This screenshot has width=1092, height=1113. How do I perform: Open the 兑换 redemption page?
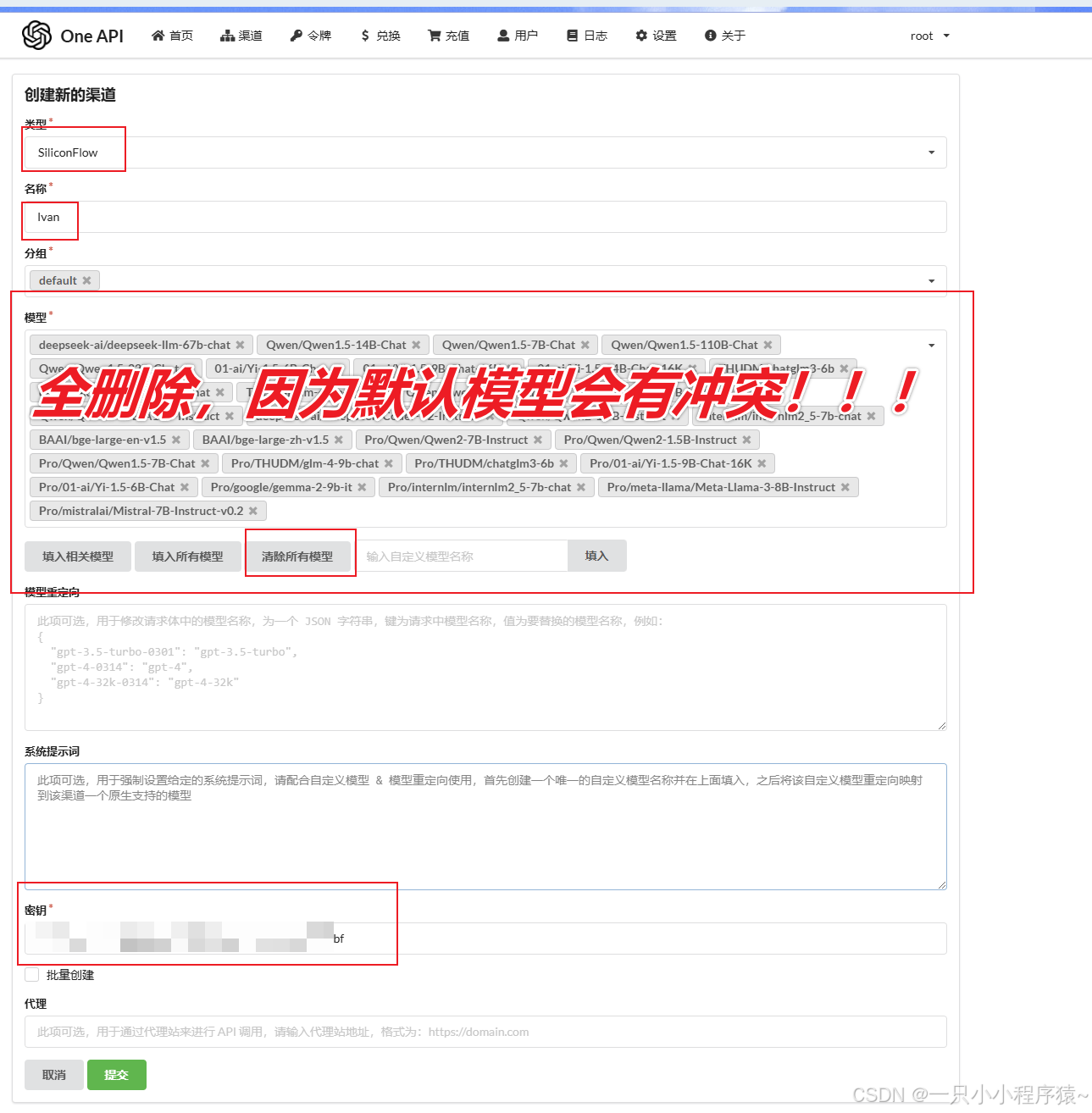pyautogui.click(x=380, y=36)
